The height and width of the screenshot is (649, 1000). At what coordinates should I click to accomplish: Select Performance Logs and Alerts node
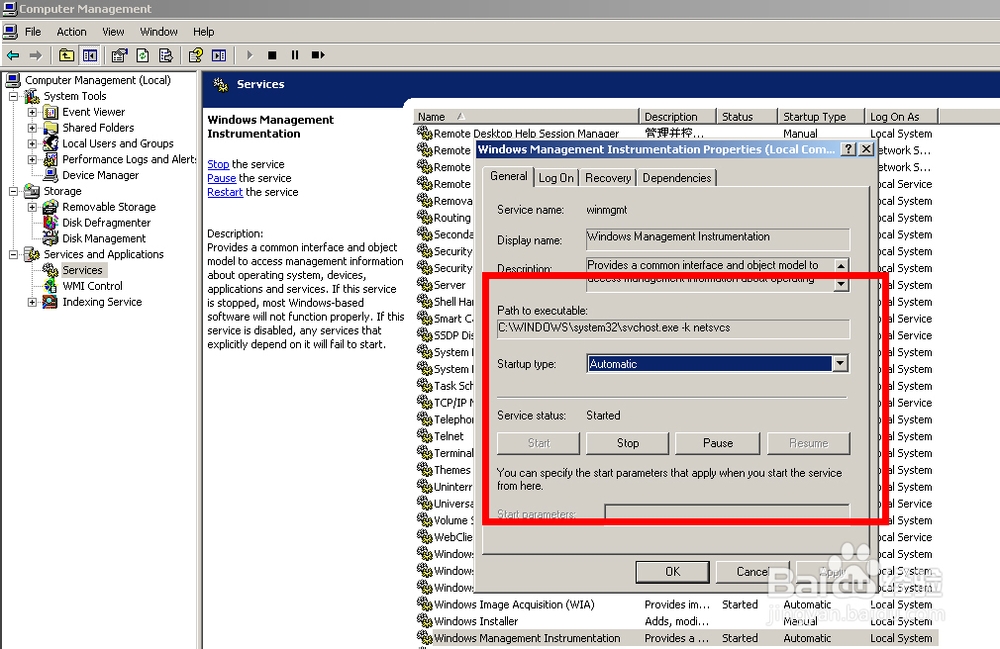point(129,159)
